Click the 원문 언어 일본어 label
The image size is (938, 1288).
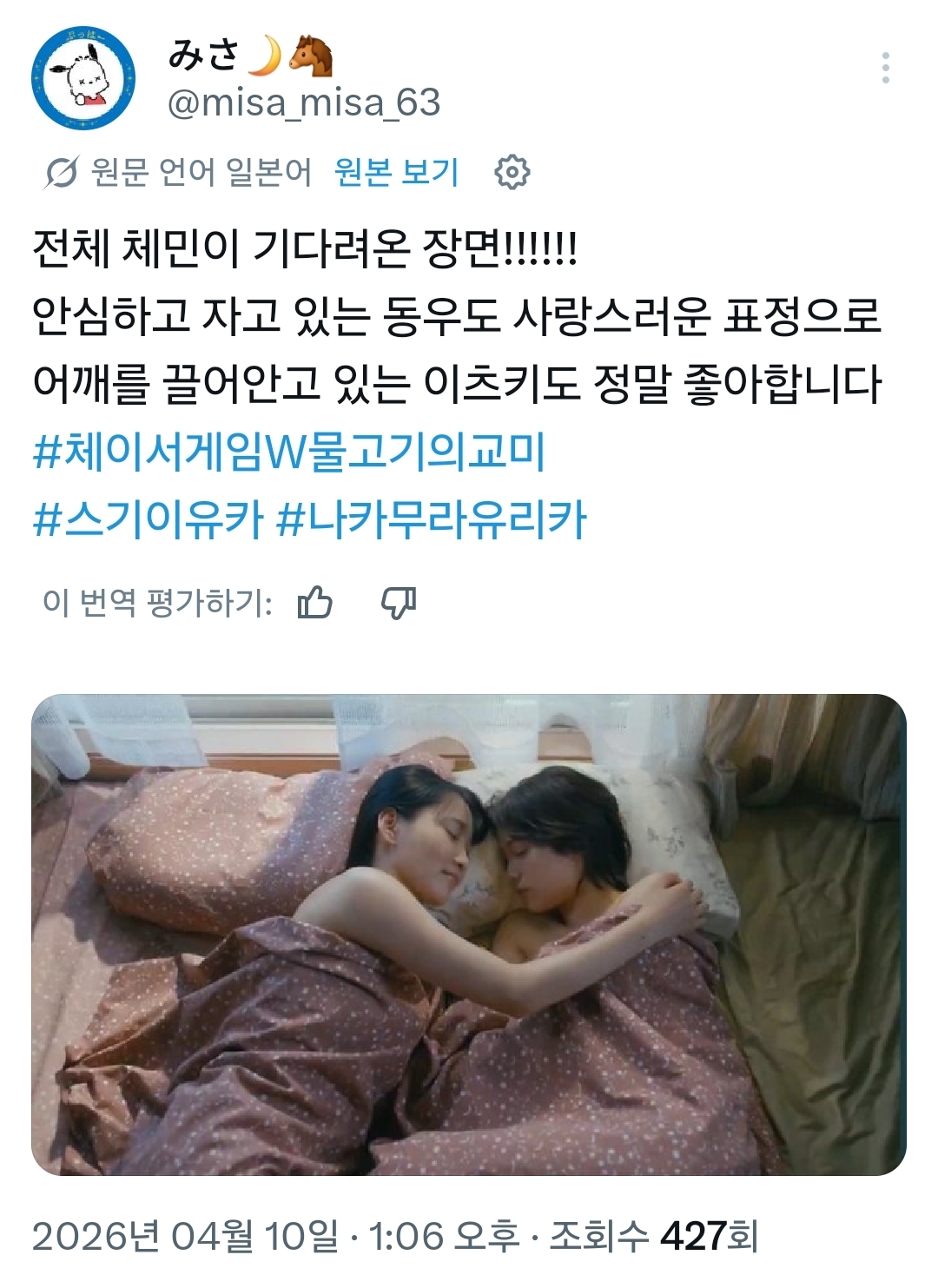pyautogui.click(x=201, y=172)
